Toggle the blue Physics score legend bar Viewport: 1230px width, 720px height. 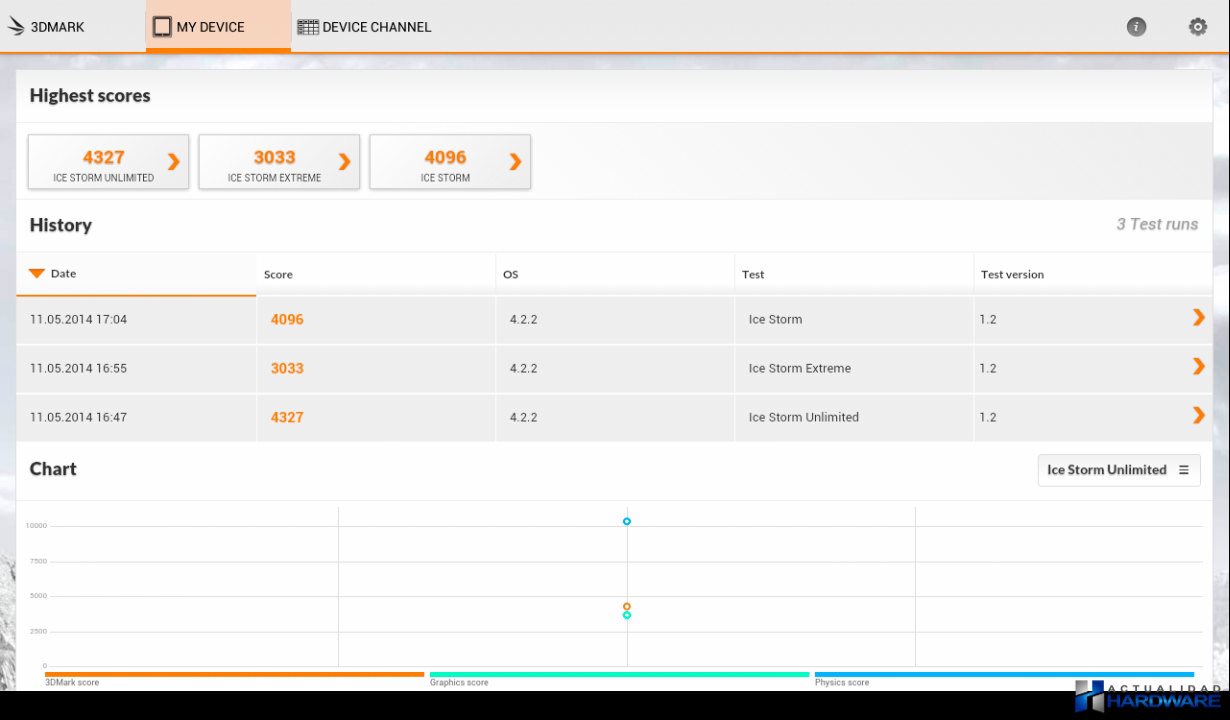point(1004,675)
